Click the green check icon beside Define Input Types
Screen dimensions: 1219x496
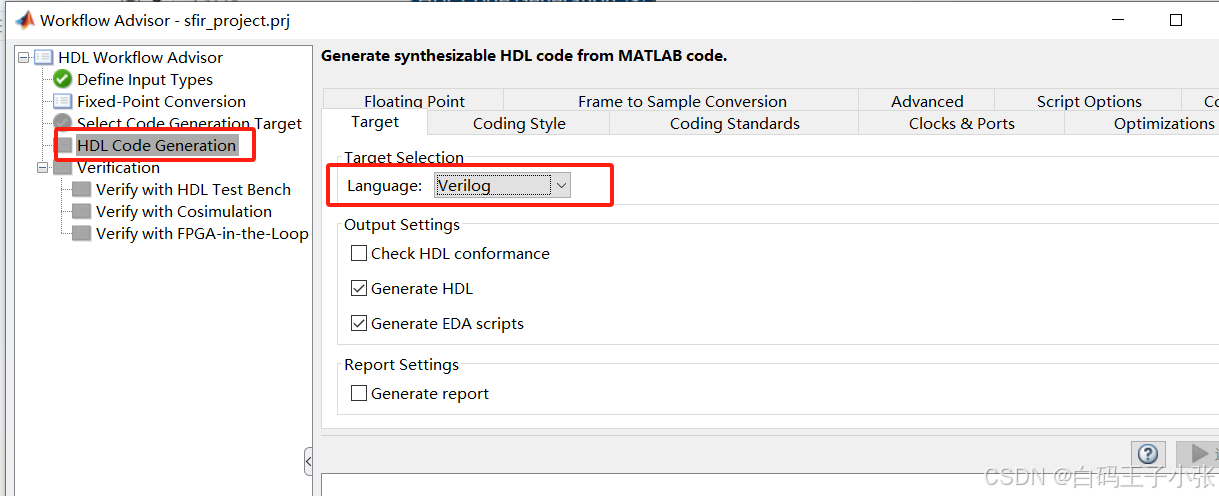tap(62, 79)
